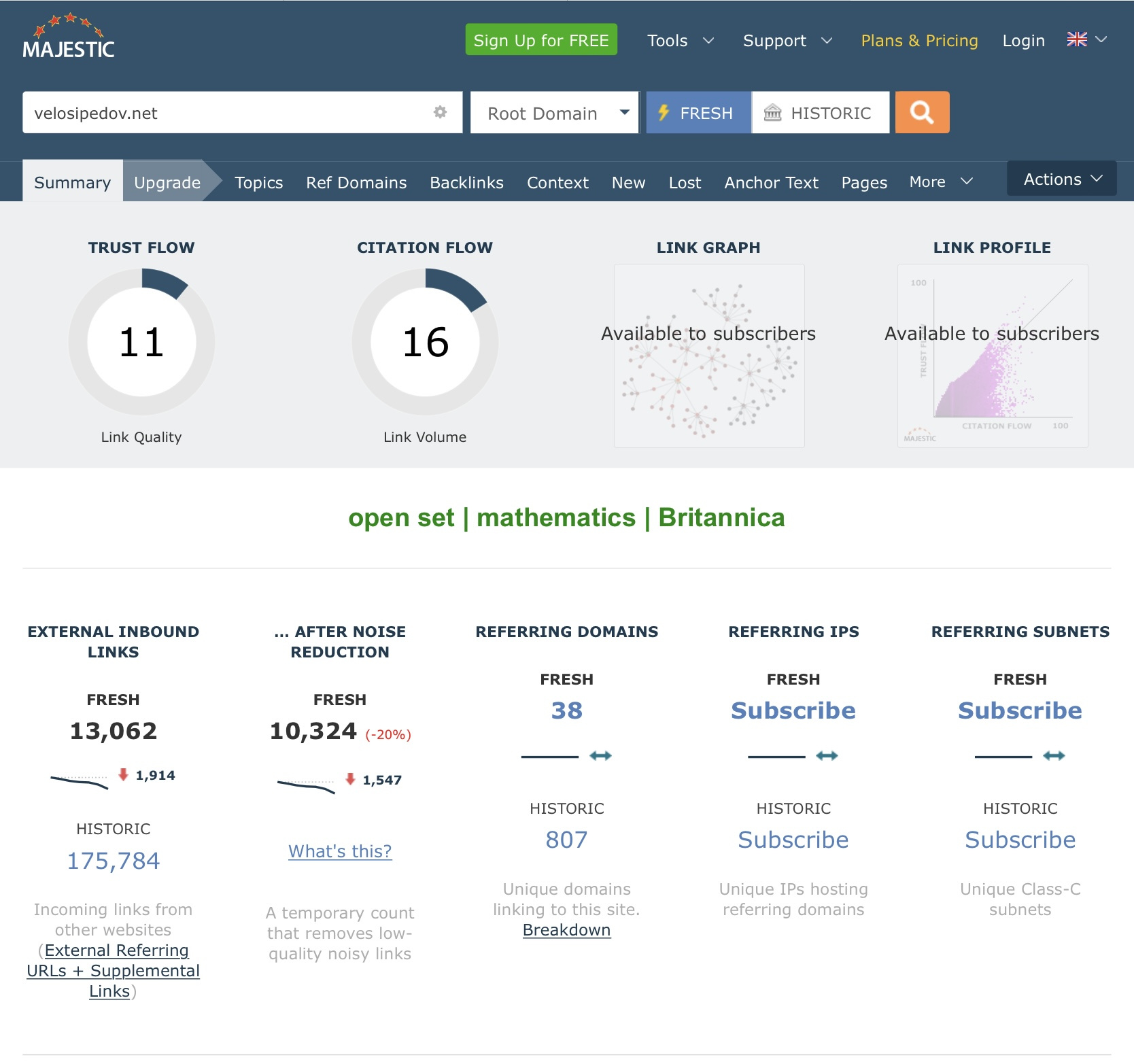Open the Context tab

(x=557, y=182)
